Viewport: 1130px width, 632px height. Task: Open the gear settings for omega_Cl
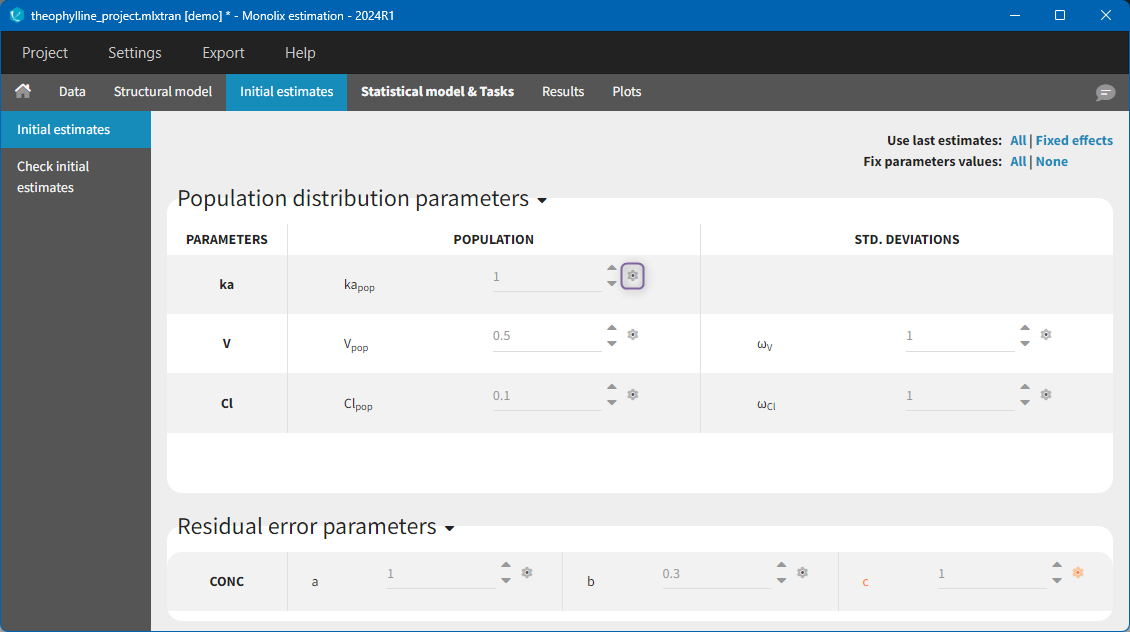(x=1045, y=395)
